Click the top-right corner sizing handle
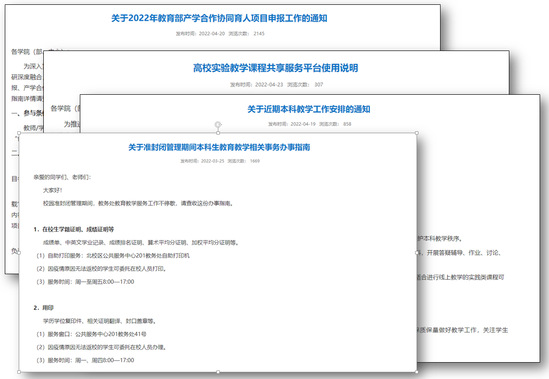The image size is (549, 379). [x=417, y=133]
